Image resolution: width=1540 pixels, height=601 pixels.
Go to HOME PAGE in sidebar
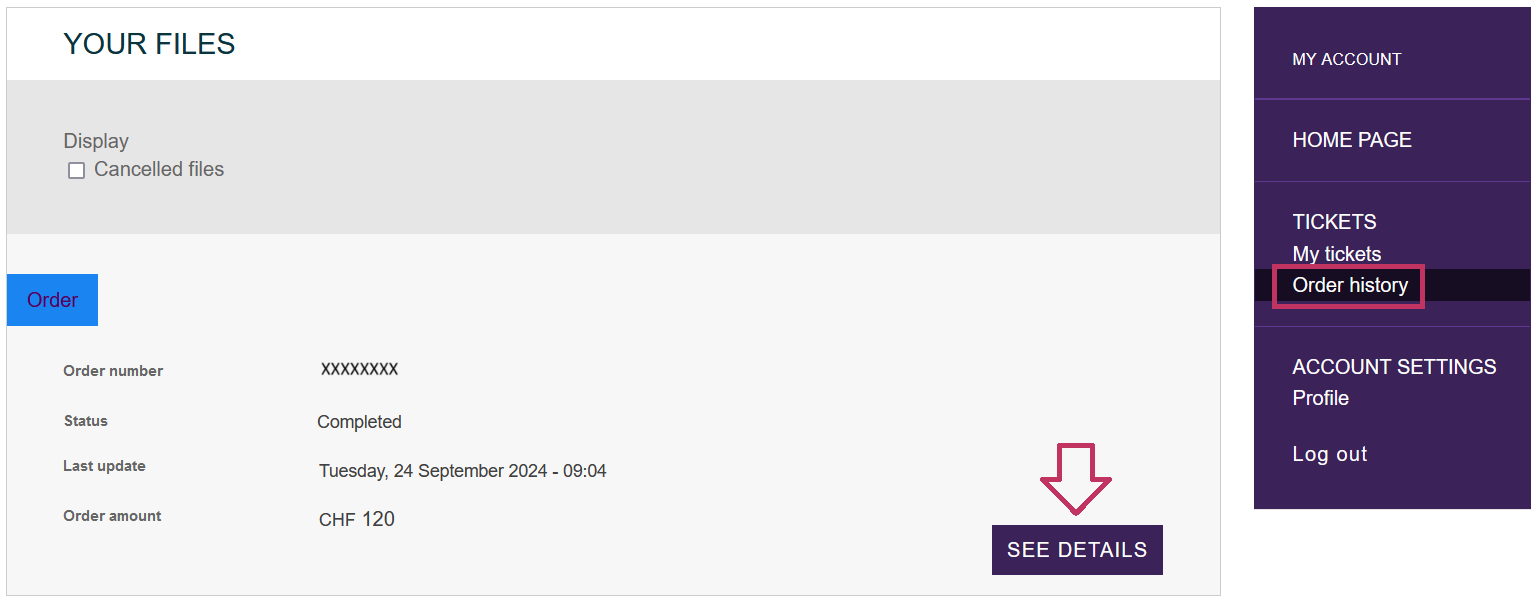coord(1352,140)
